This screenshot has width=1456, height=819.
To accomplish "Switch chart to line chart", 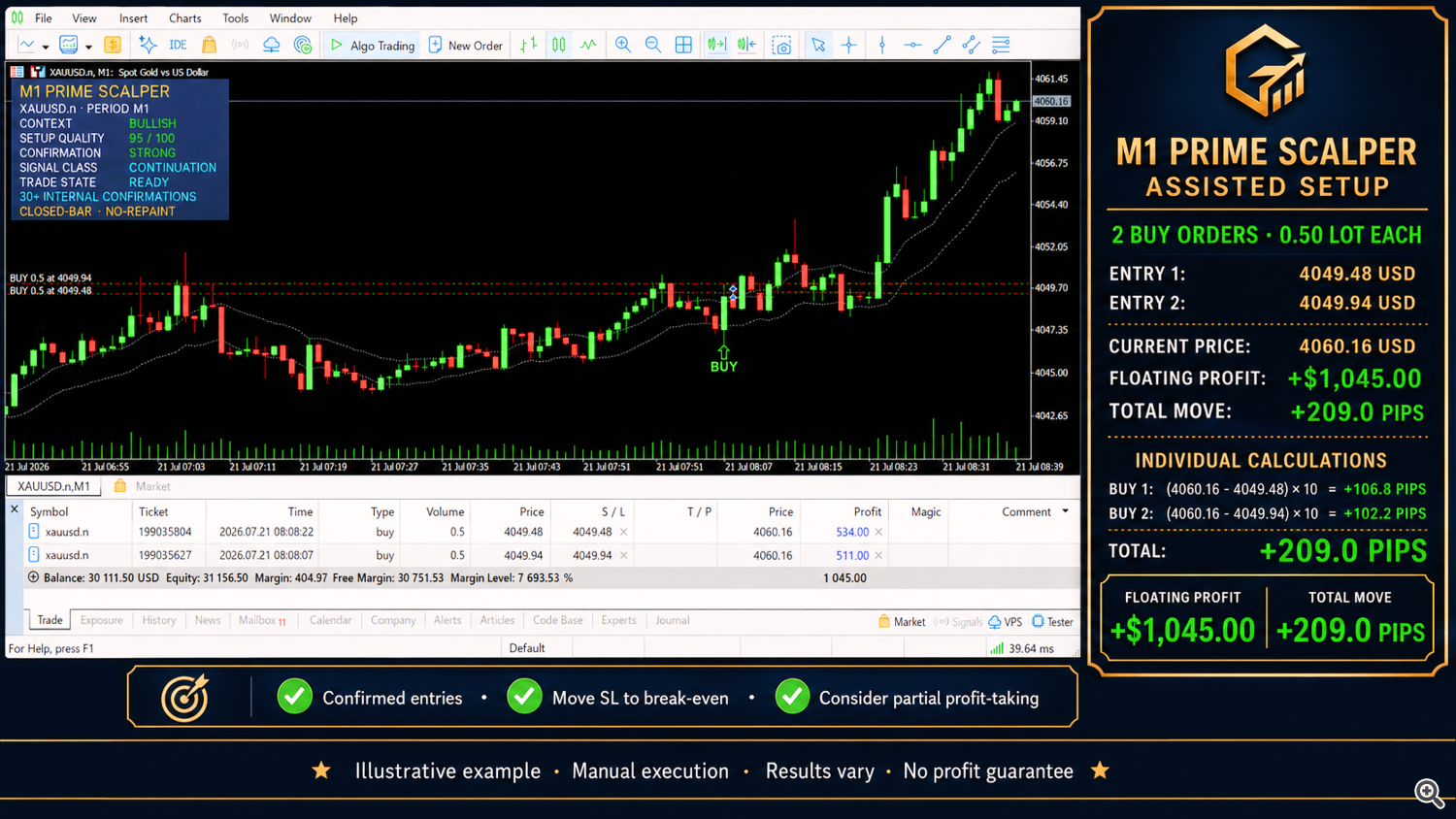I will (588, 45).
